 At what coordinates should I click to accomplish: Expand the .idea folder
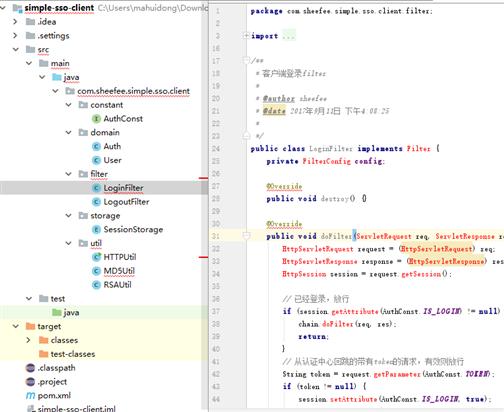point(15,22)
